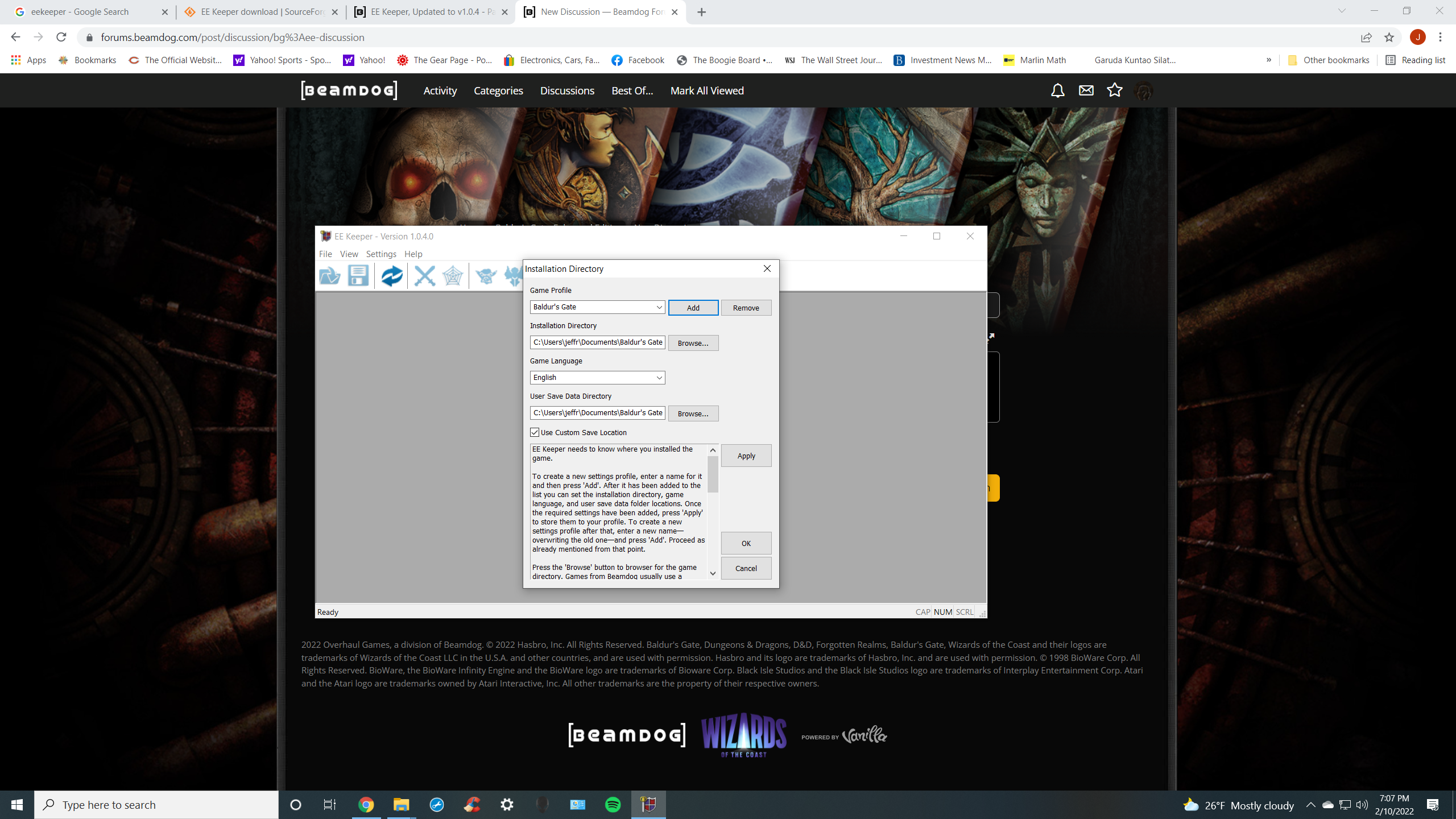Reload the page in Chrome
This screenshot has width=1456, height=819.
(61, 38)
